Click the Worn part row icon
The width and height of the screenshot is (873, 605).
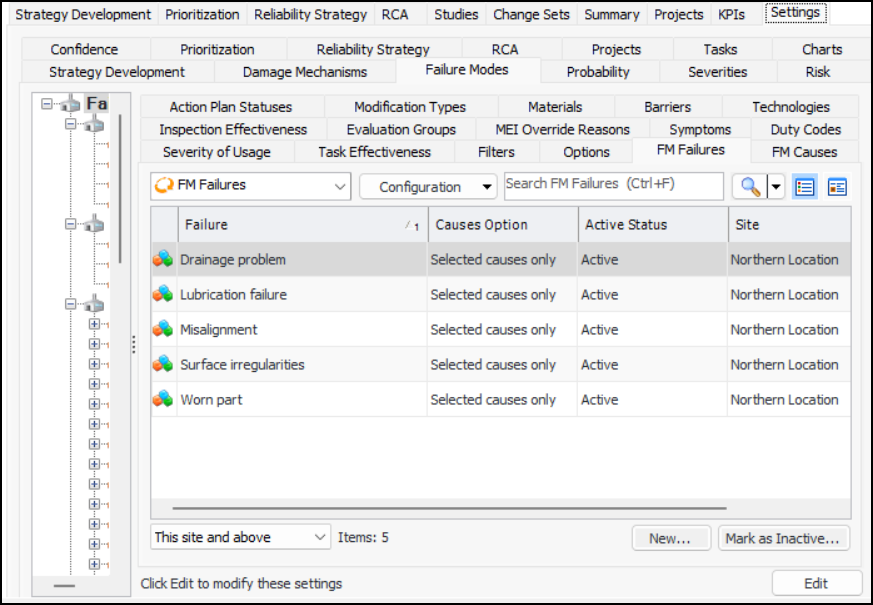point(163,400)
